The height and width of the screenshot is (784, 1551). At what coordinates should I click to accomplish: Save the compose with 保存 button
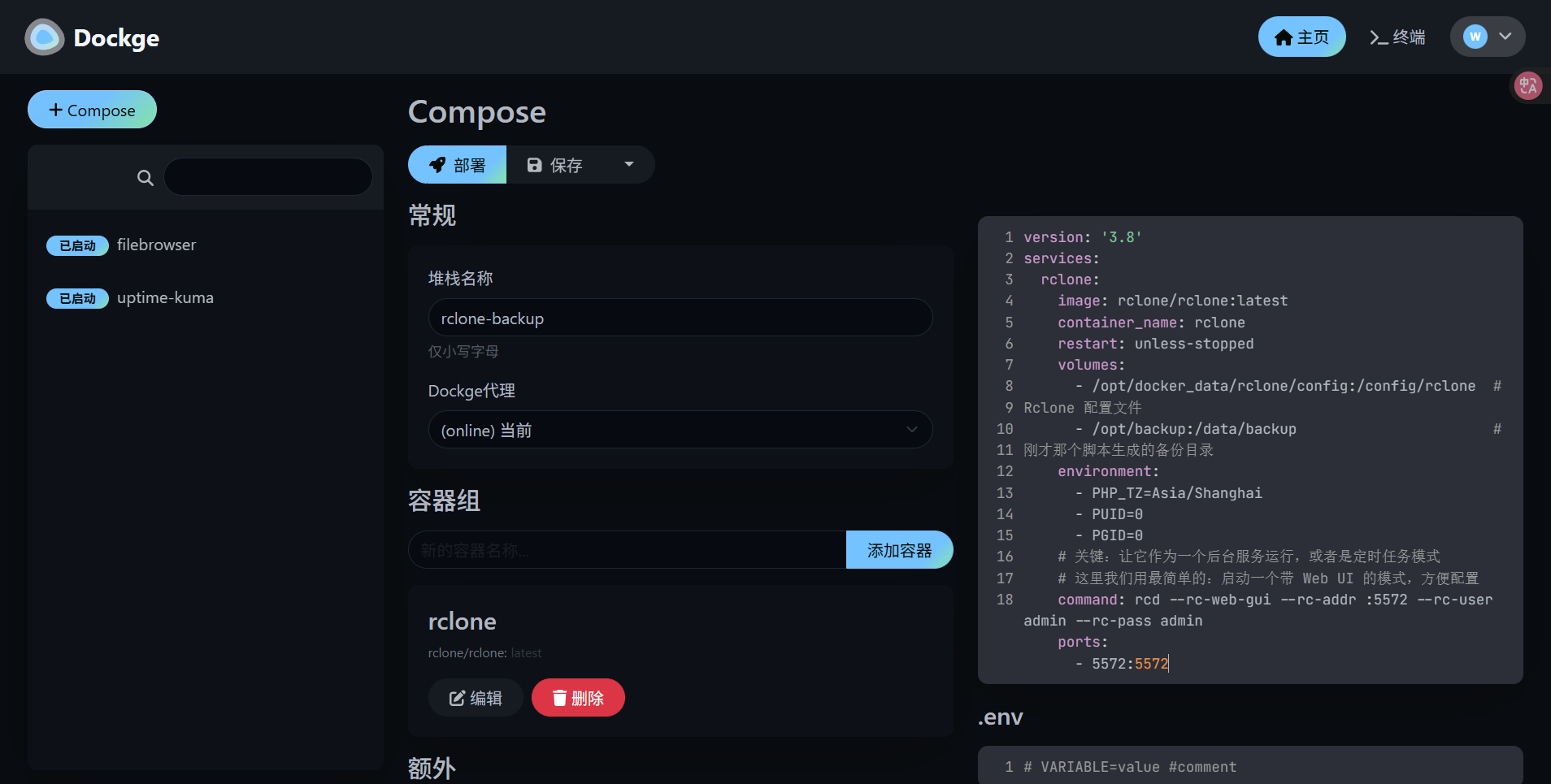tap(555, 165)
